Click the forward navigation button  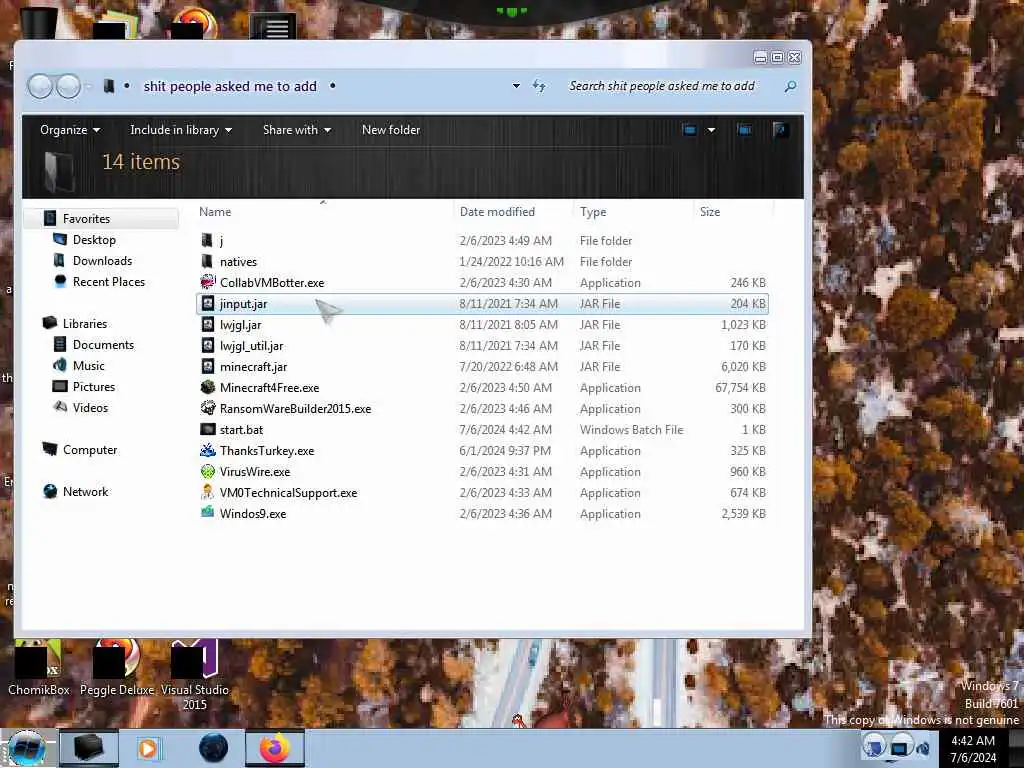pyautogui.click(x=69, y=86)
